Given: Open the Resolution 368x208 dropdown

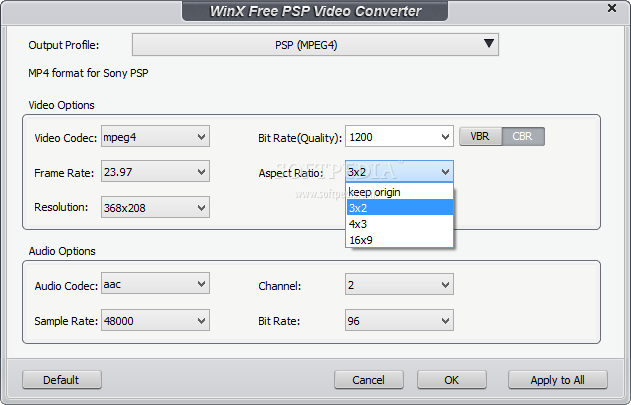Looking at the screenshot, I should pyautogui.click(x=155, y=207).
